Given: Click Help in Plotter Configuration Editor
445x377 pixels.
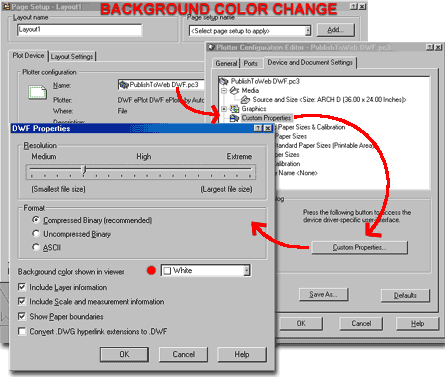Looking at the screenshot, I should tap(417, 323).
